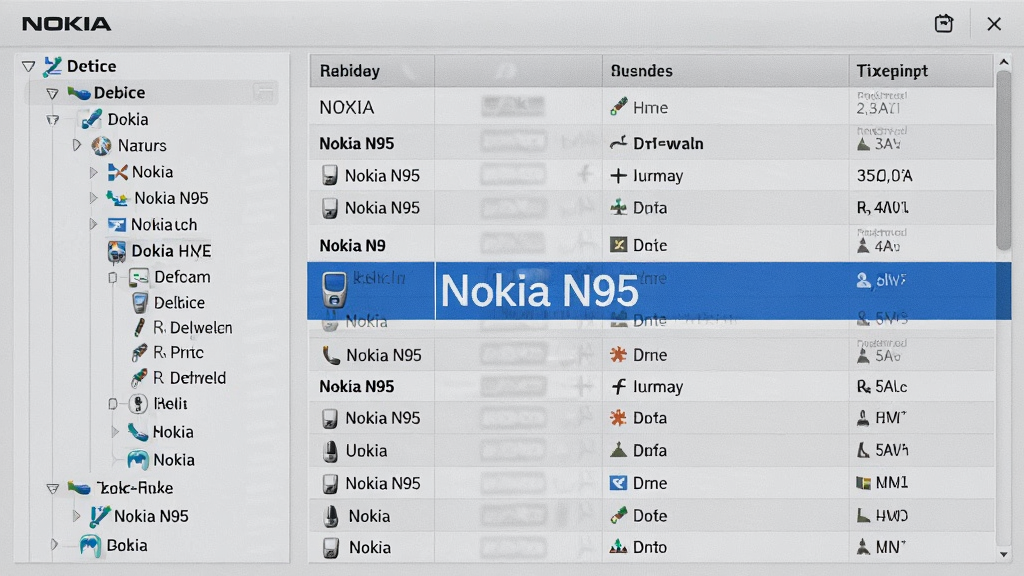Screen dimensions: 1024x576
Task: Click the Ihelit round icon
Action: coord(138,404)
